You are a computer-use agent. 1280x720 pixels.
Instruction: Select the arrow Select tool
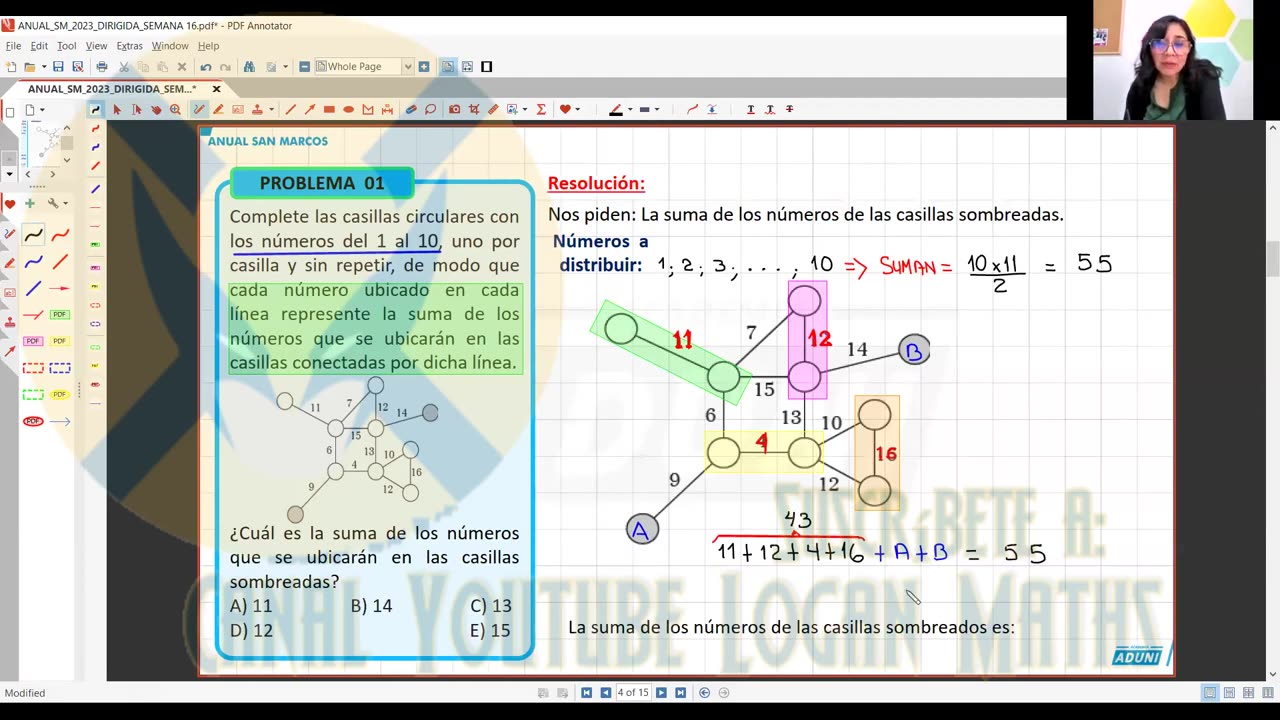point(117,109)
